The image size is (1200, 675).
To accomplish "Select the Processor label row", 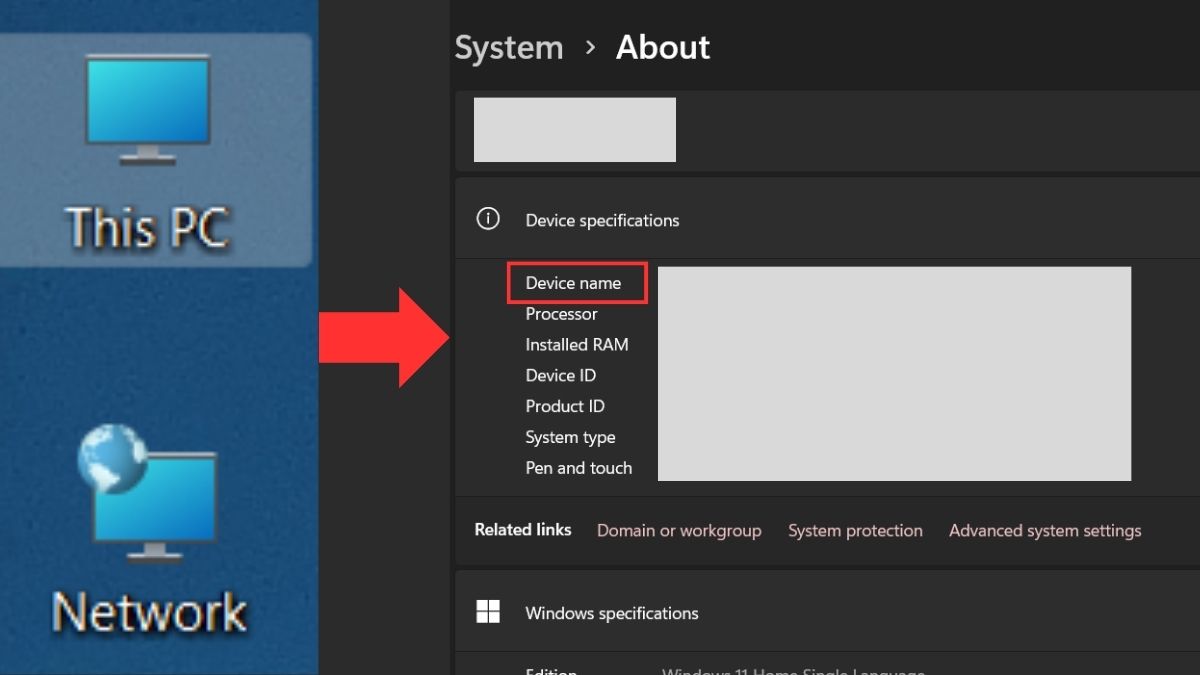I will (x=561, y=314).
